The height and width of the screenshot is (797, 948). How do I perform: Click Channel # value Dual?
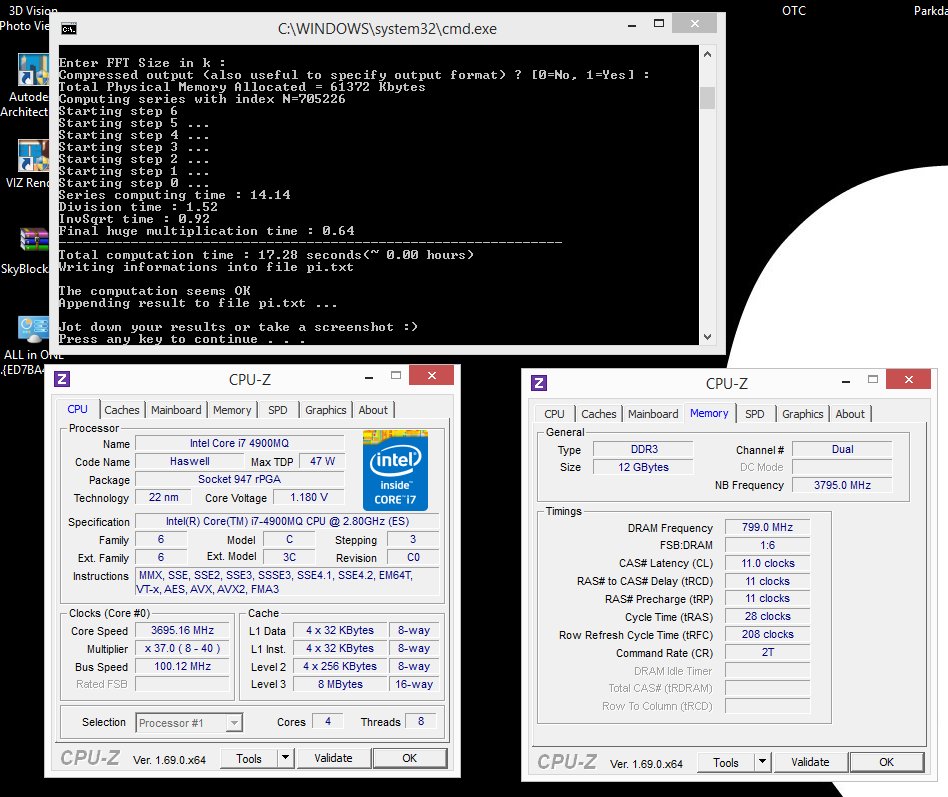point(842,449)
